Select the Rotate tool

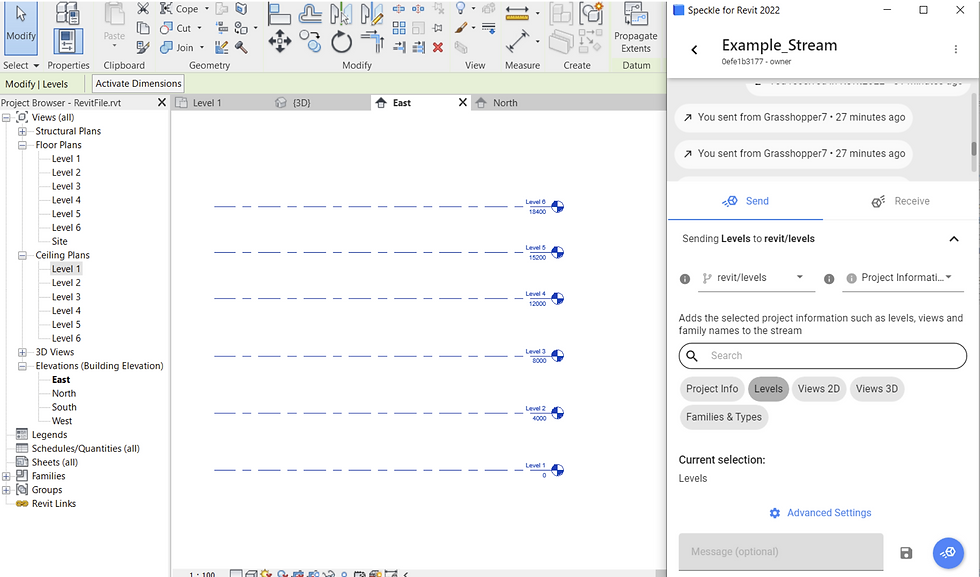341,42
